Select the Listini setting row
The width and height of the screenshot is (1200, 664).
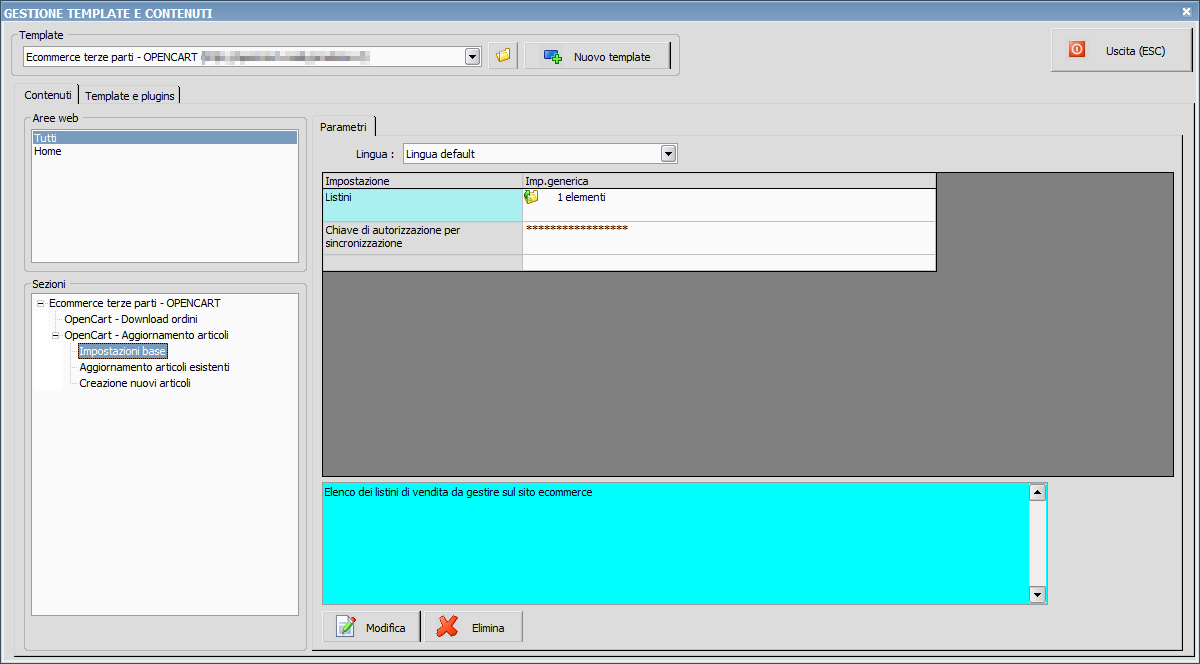tap(422, 205)
